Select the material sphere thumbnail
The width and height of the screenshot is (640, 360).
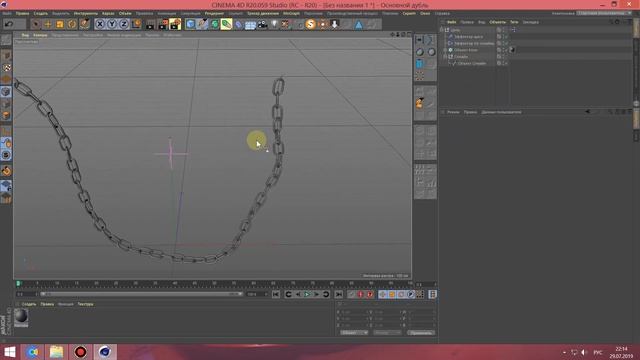[x=21, y=316]
